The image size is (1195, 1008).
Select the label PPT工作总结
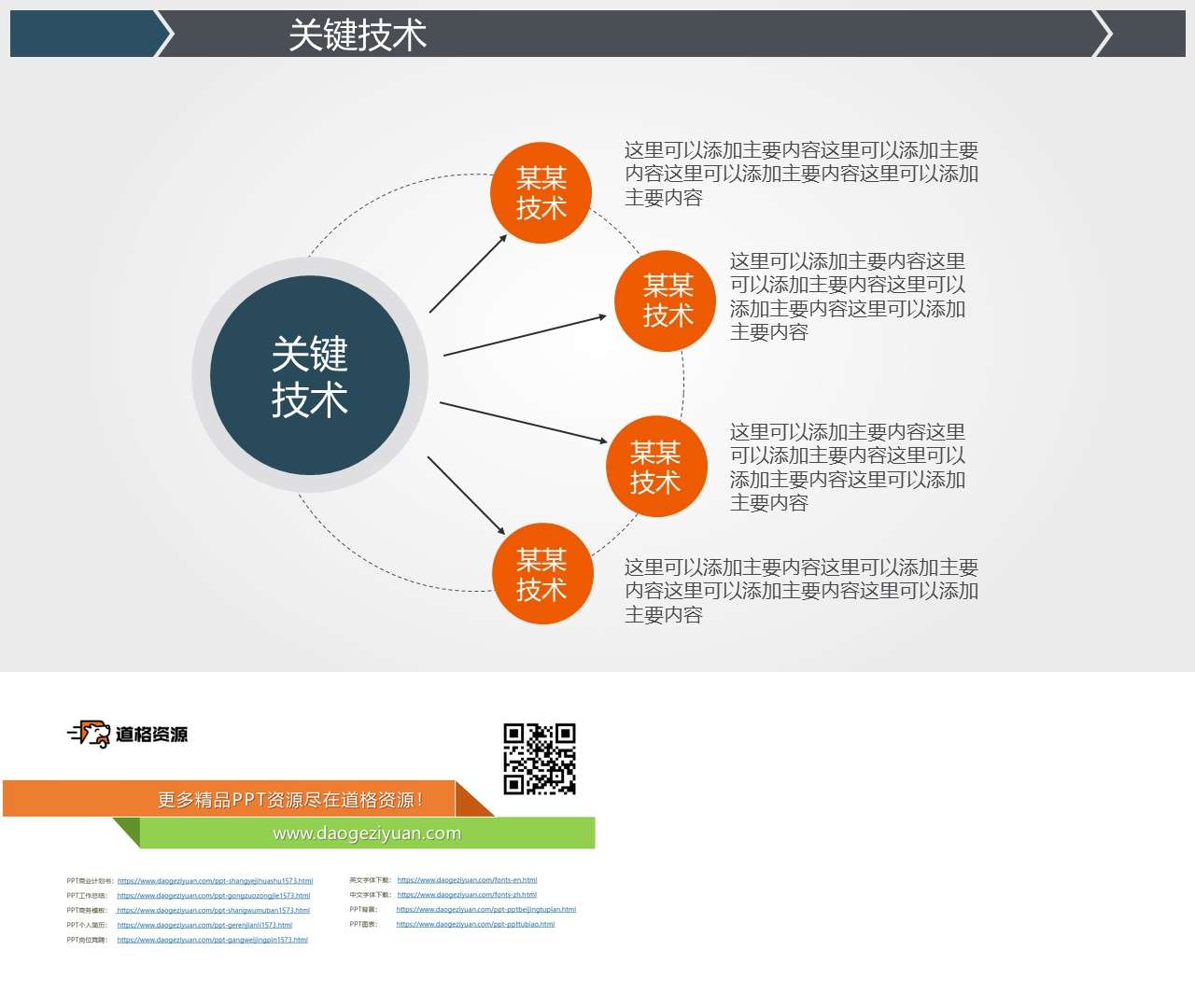pyautogui.click(x=87, y=895)
